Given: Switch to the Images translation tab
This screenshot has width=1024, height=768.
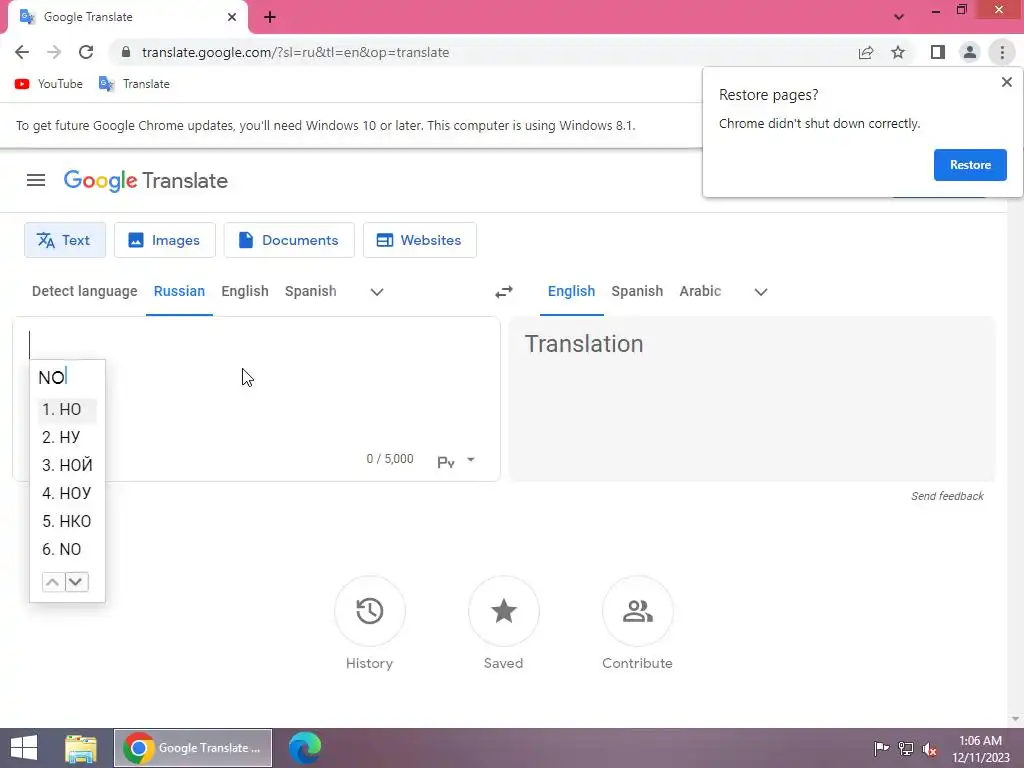Looking at the screenshot, I should [x=165, y=240].
